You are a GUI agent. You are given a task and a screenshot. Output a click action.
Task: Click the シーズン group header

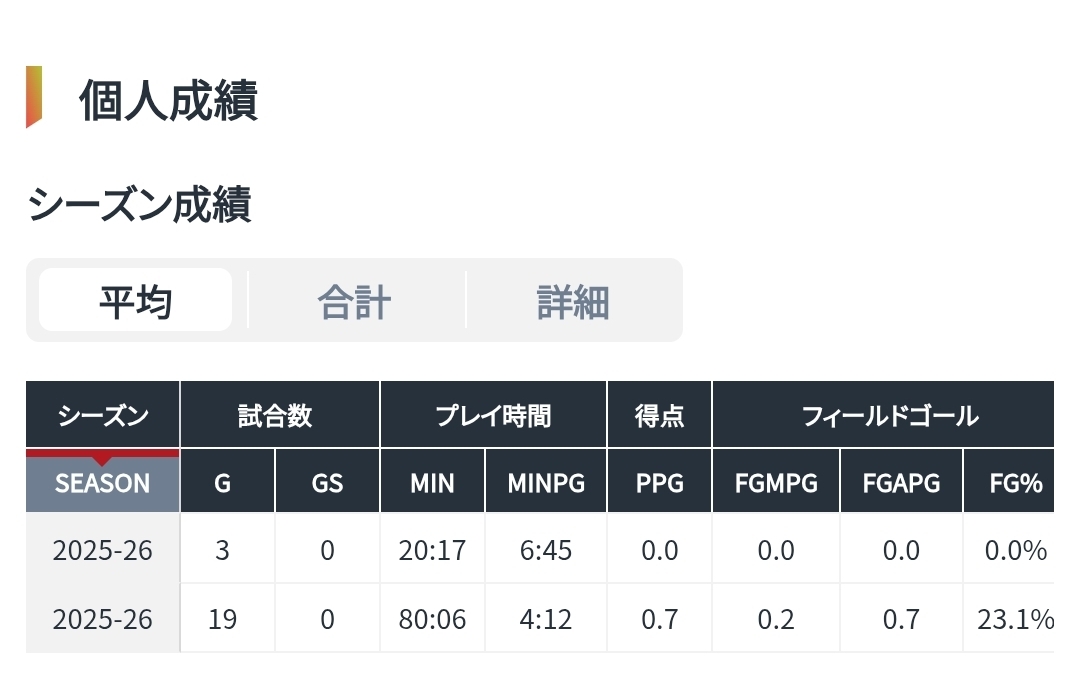[103, 415]
